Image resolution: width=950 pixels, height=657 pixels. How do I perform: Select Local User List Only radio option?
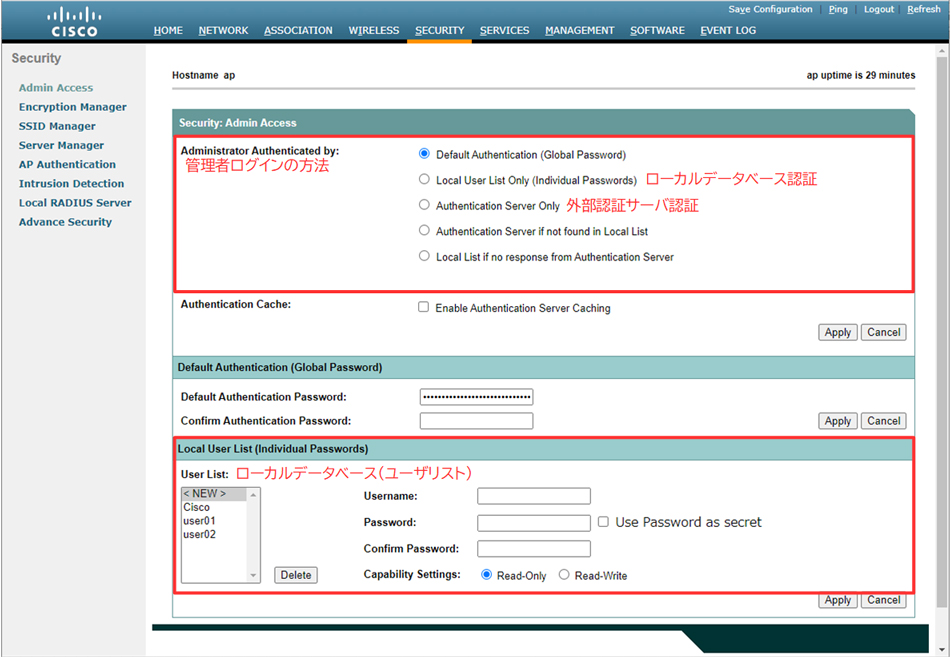pos(425,180)
